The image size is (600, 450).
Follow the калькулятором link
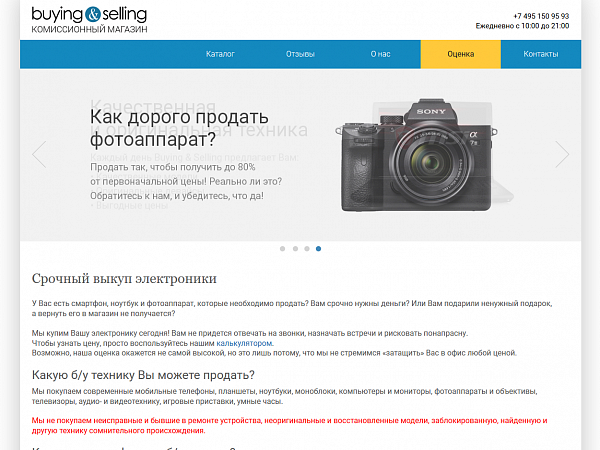[244, 343]
